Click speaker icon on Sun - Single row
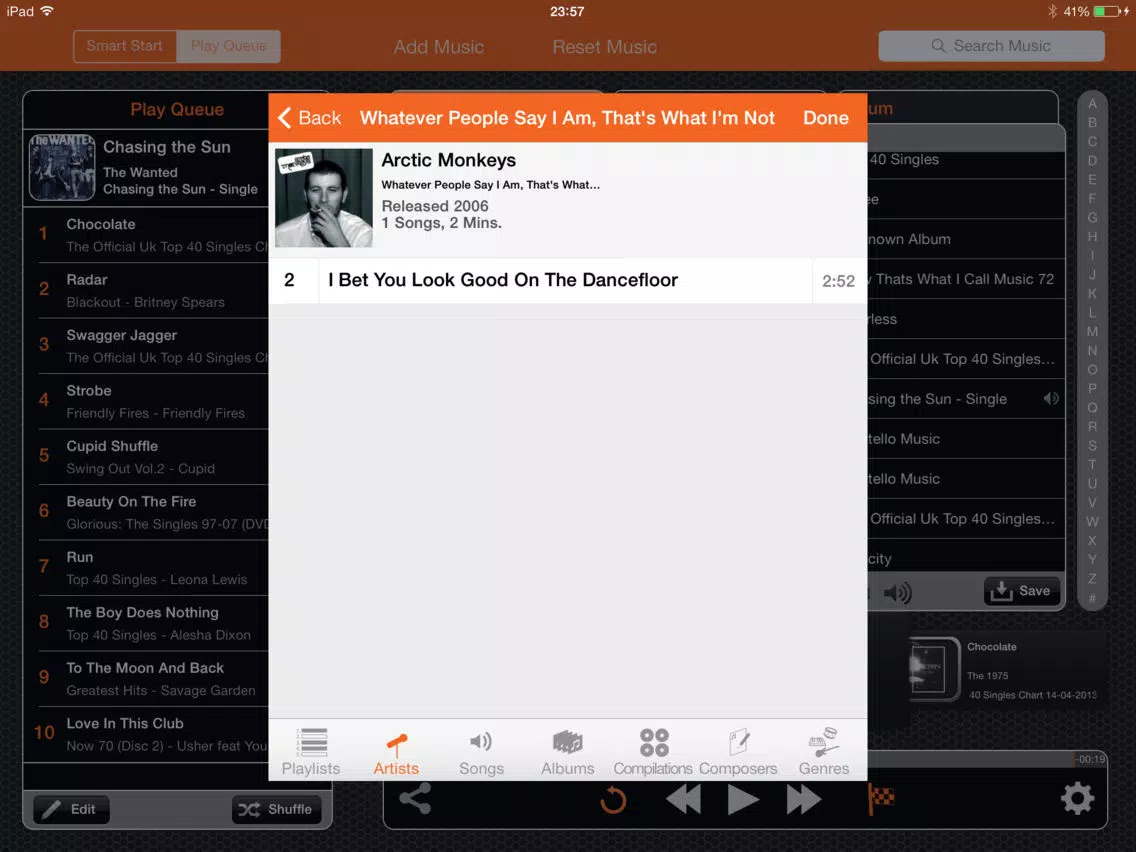Screen dimensions: 1136x852 1051,398
